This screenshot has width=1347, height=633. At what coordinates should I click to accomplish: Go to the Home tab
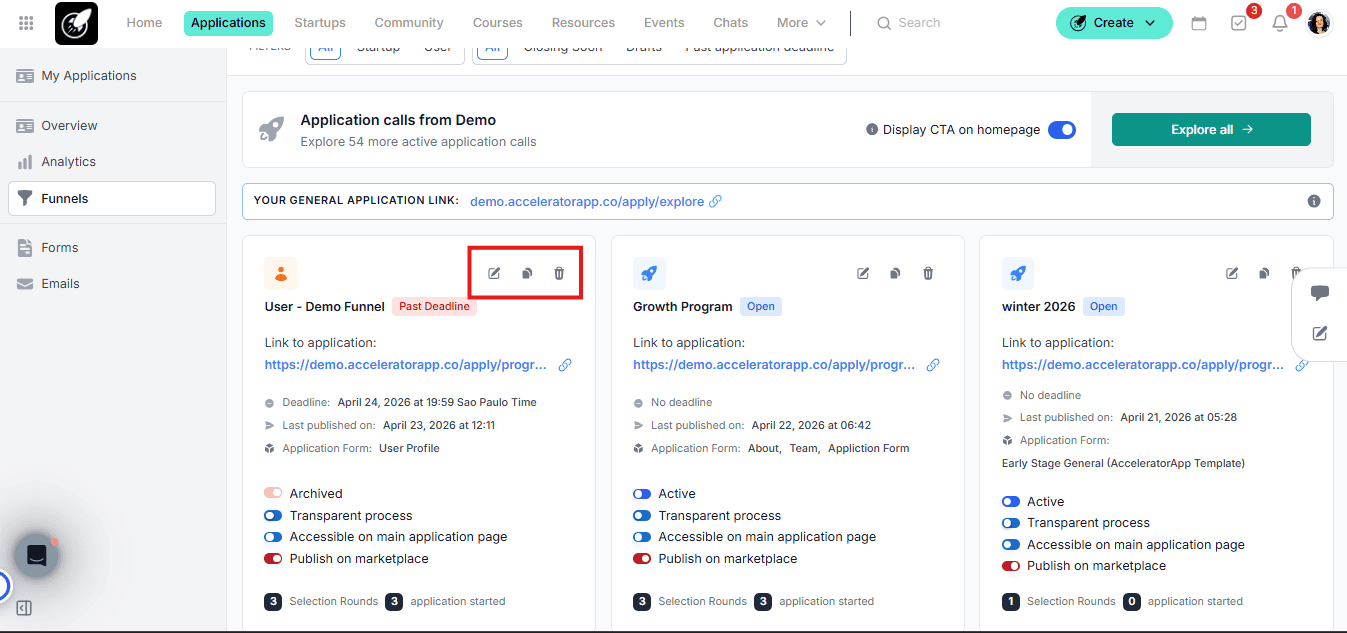(144, 23)
